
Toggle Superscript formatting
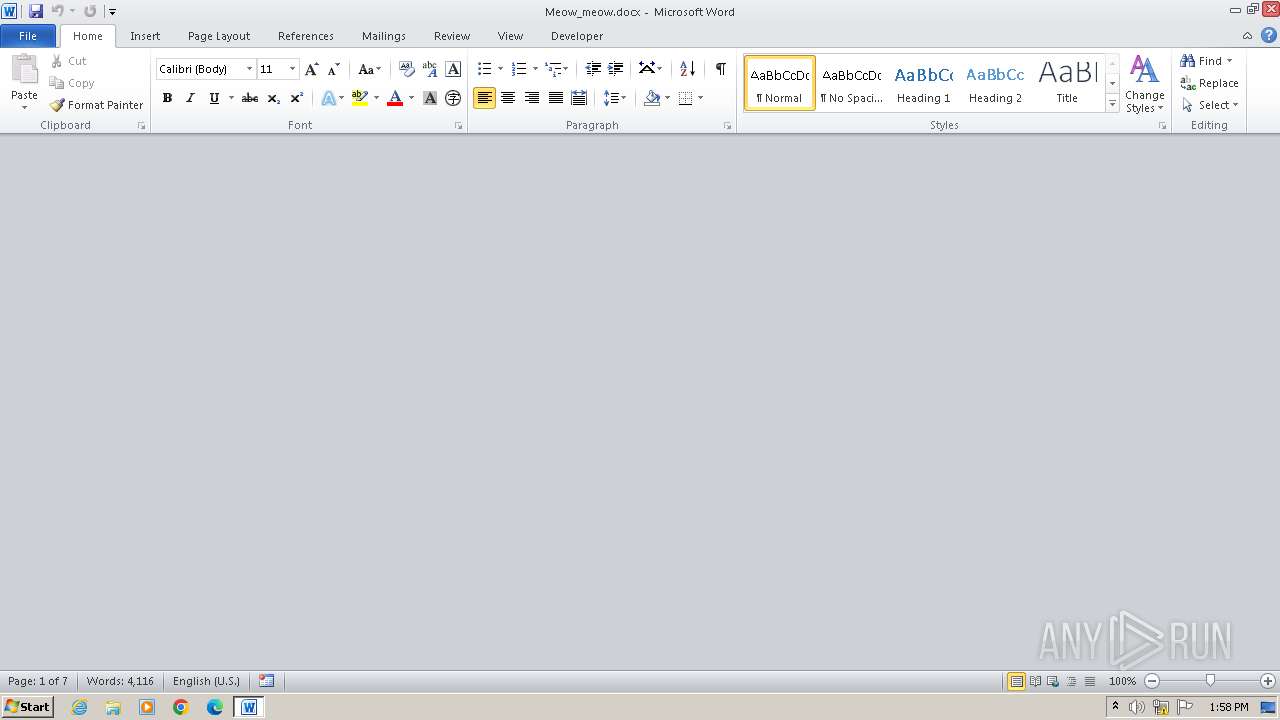click(x=297, y=98)
